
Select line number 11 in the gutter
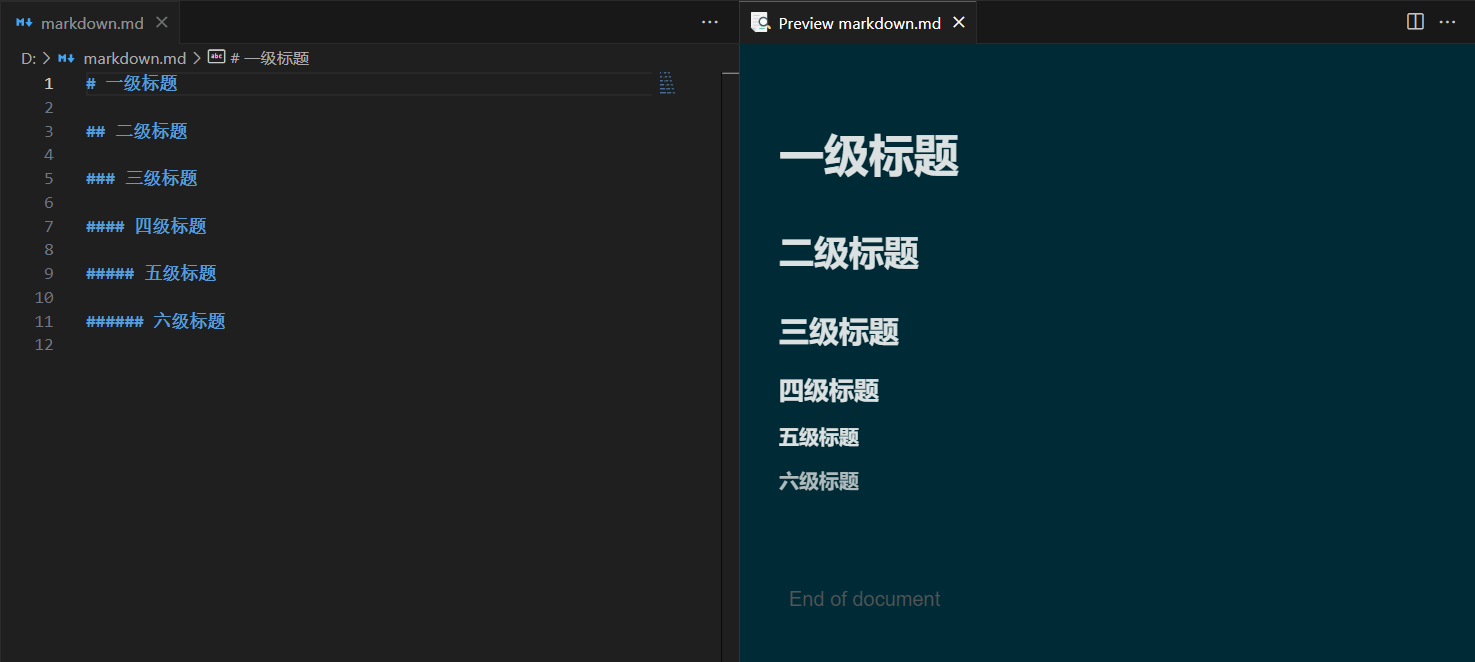(44, 321)
